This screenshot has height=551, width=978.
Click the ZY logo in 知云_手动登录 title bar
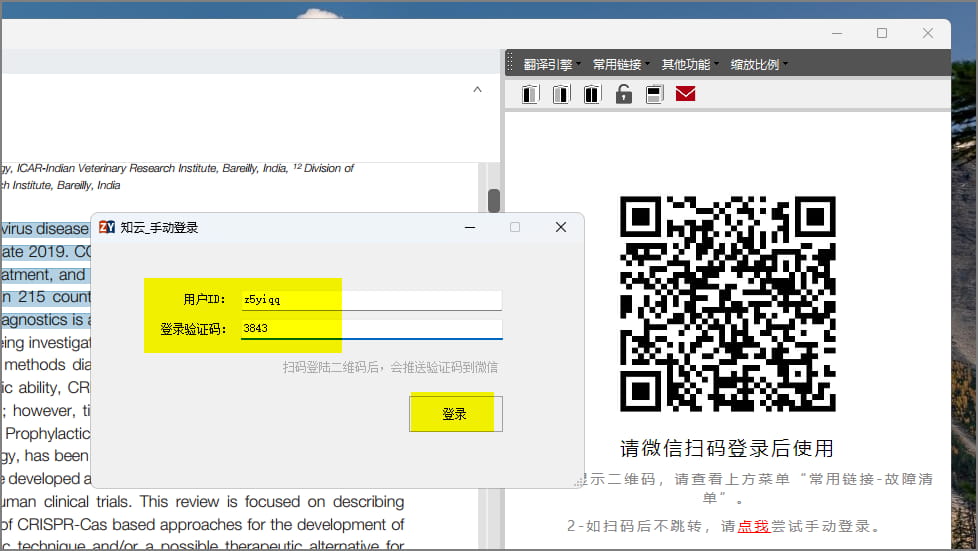pos(107,227)
